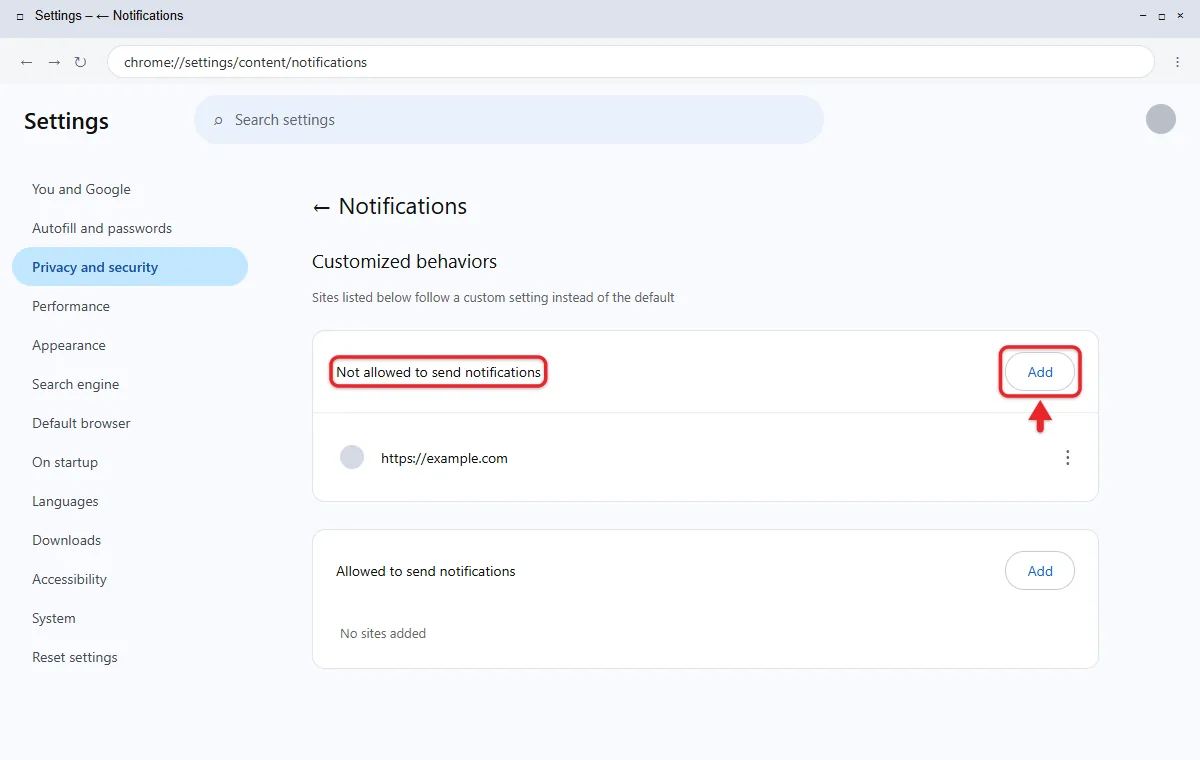Return from Notifications with back arrow
This screenshot has height=760, width=1200.
click(321, 207)
